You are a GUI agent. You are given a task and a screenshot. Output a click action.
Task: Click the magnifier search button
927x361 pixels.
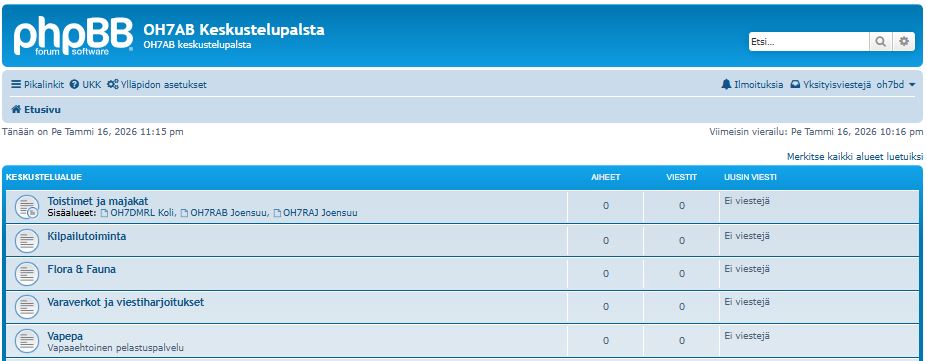[x=881, y=41]
